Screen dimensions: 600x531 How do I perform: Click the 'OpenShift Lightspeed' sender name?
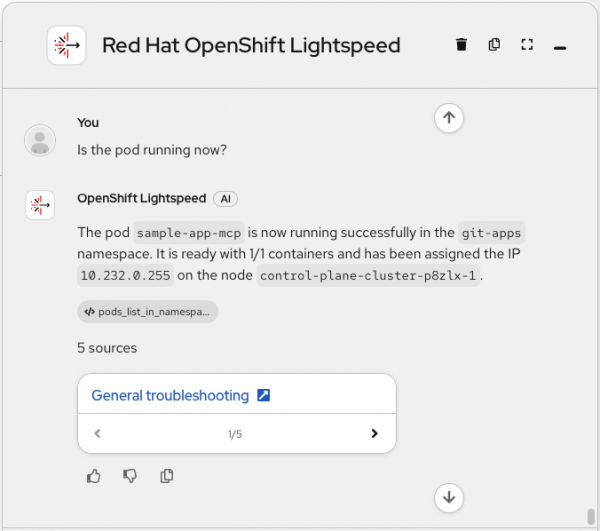click(x=142, y=199)
